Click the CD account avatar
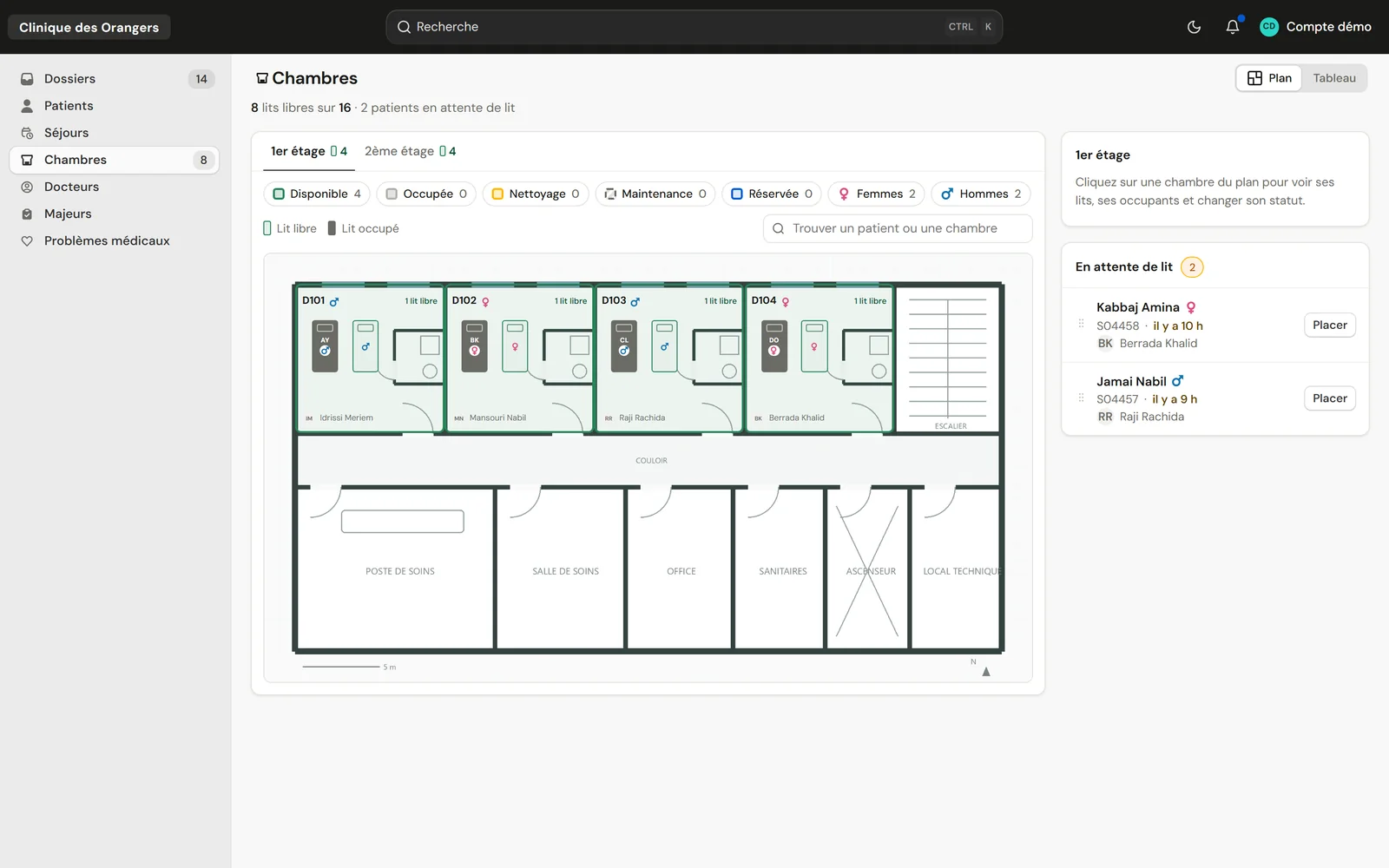Viewport: 1389px width, 868px height. pos(1268,27)
